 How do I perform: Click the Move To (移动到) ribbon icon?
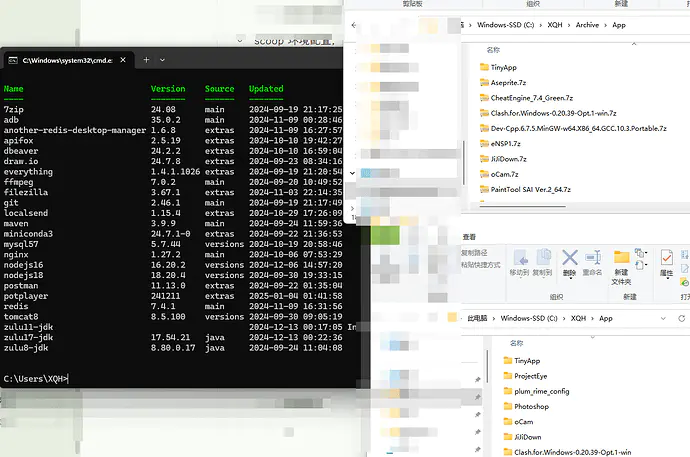tap(520, 264)
